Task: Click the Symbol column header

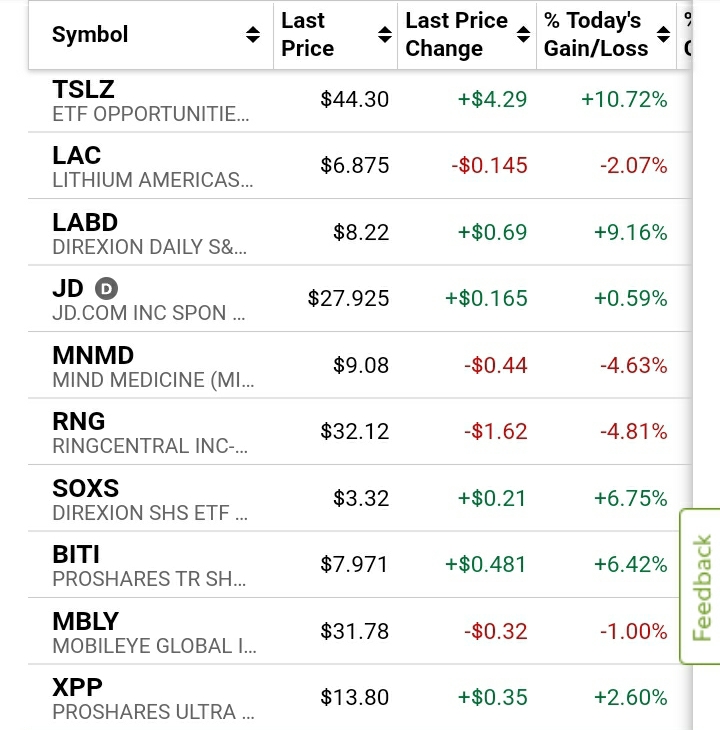Action: point(90,35)
